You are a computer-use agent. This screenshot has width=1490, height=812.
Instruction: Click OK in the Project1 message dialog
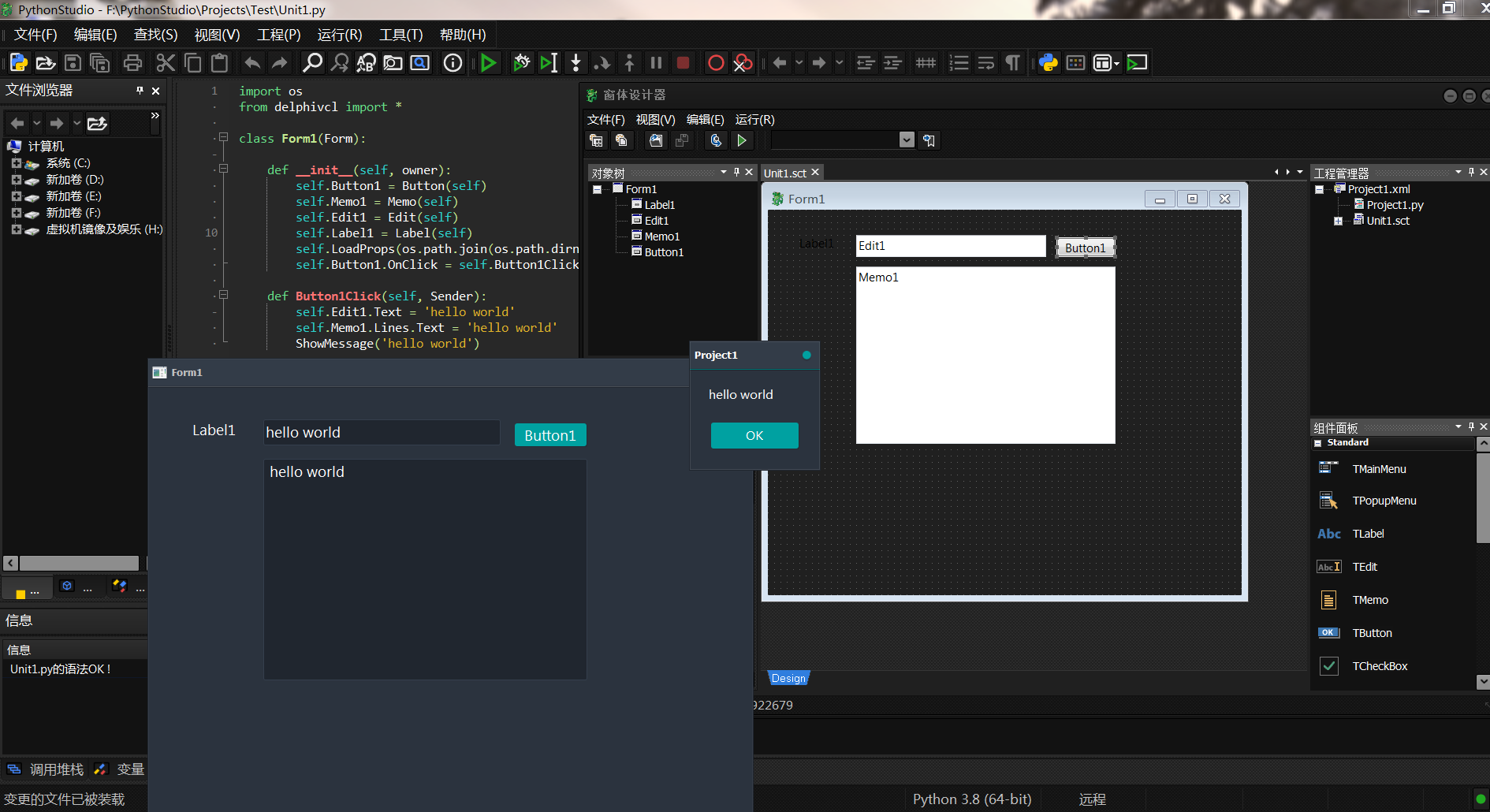pyautogui.click(x=754, y=435)
